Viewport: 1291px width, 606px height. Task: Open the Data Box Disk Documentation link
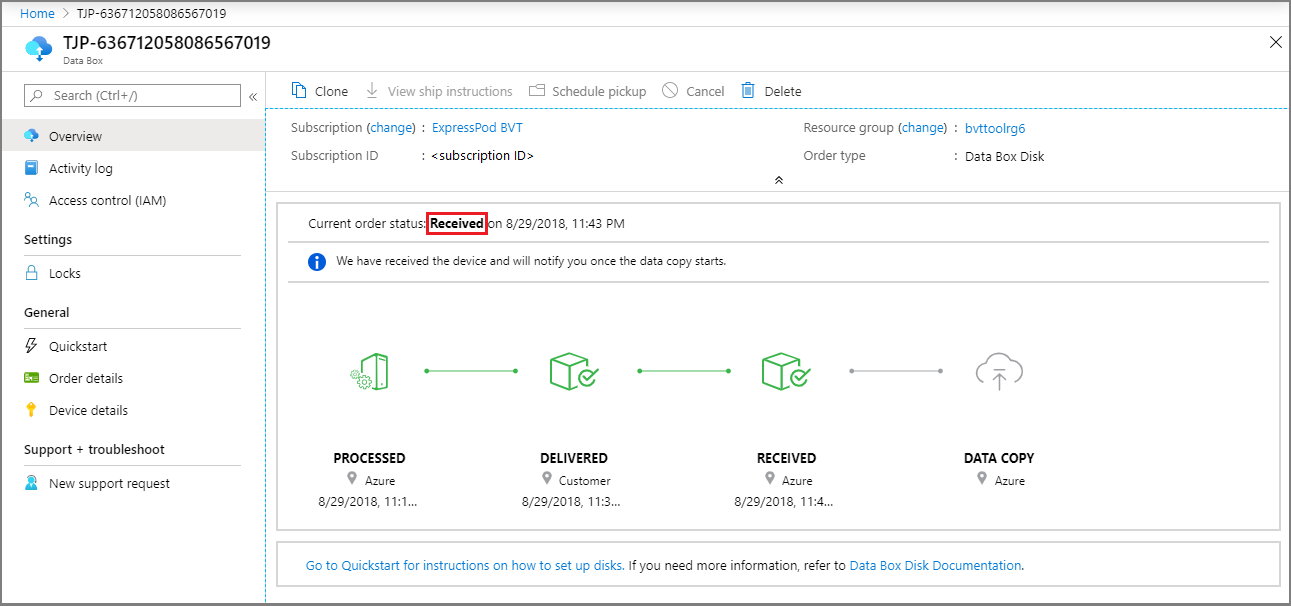935,565
